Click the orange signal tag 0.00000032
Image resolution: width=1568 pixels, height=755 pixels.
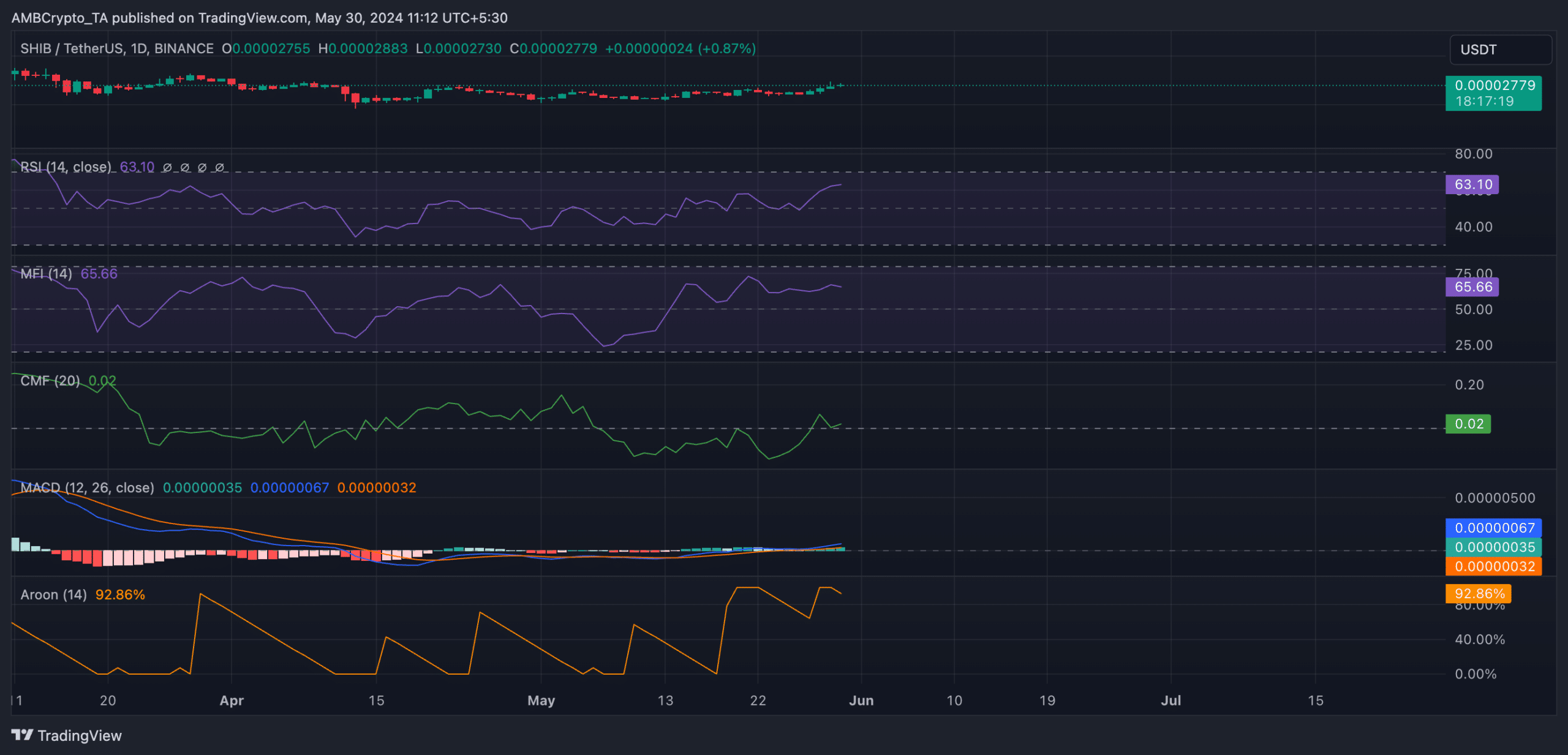[x=1493, y=566]
